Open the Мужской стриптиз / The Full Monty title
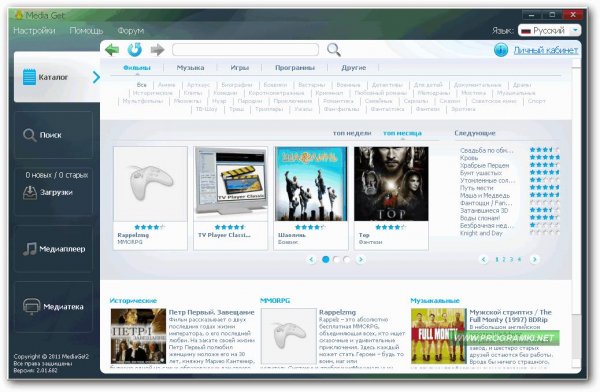The image size is (600, 392). click(510, 316)
